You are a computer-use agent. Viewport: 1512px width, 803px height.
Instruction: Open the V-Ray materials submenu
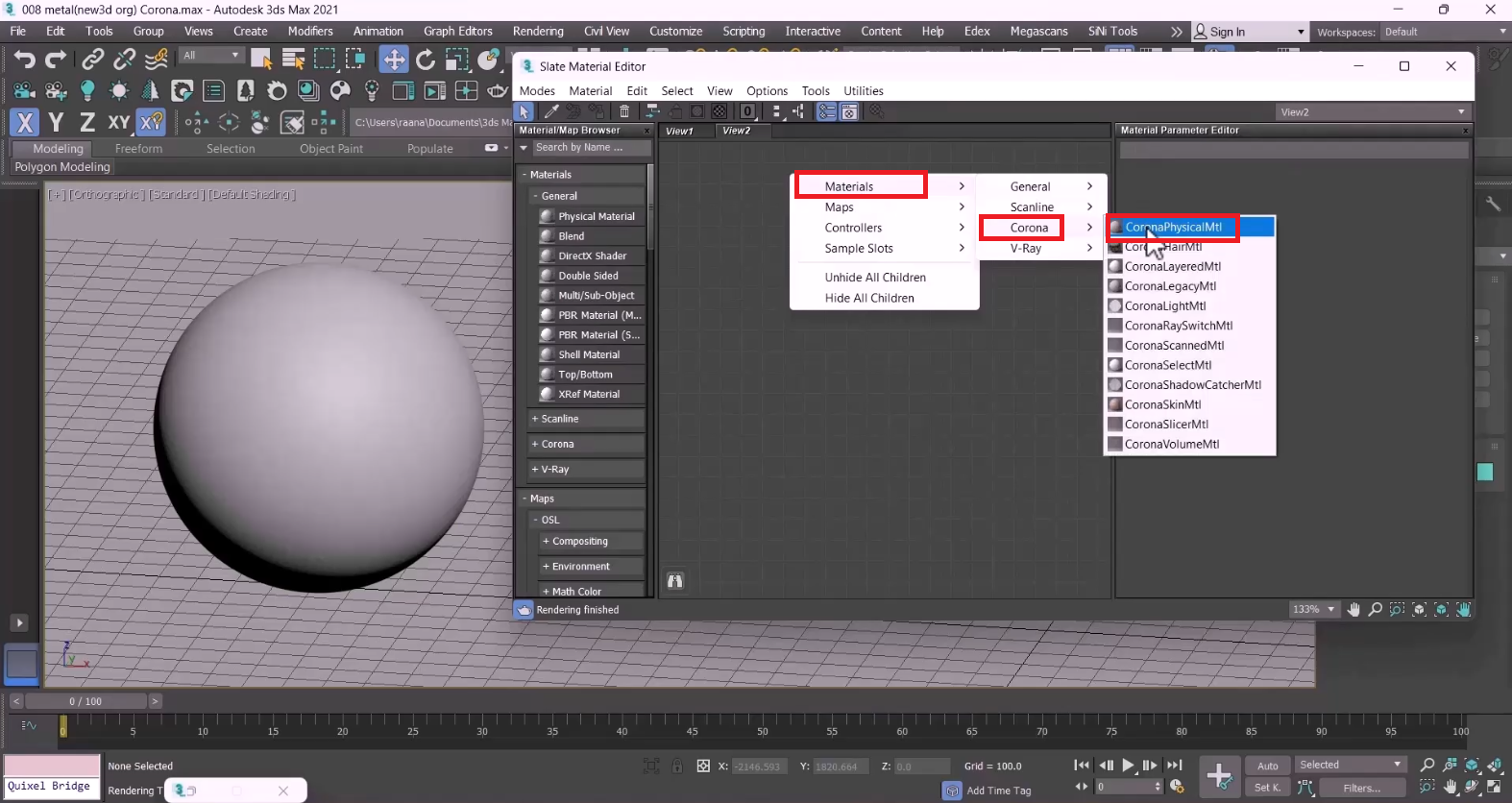[x=1041, y=249]
